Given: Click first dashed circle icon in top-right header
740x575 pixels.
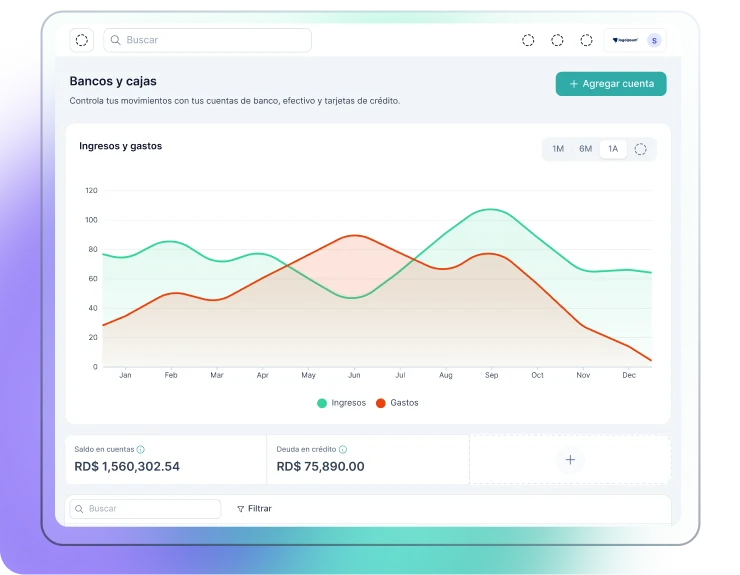Looking at the screenshot, I should (x=528, y=40).
